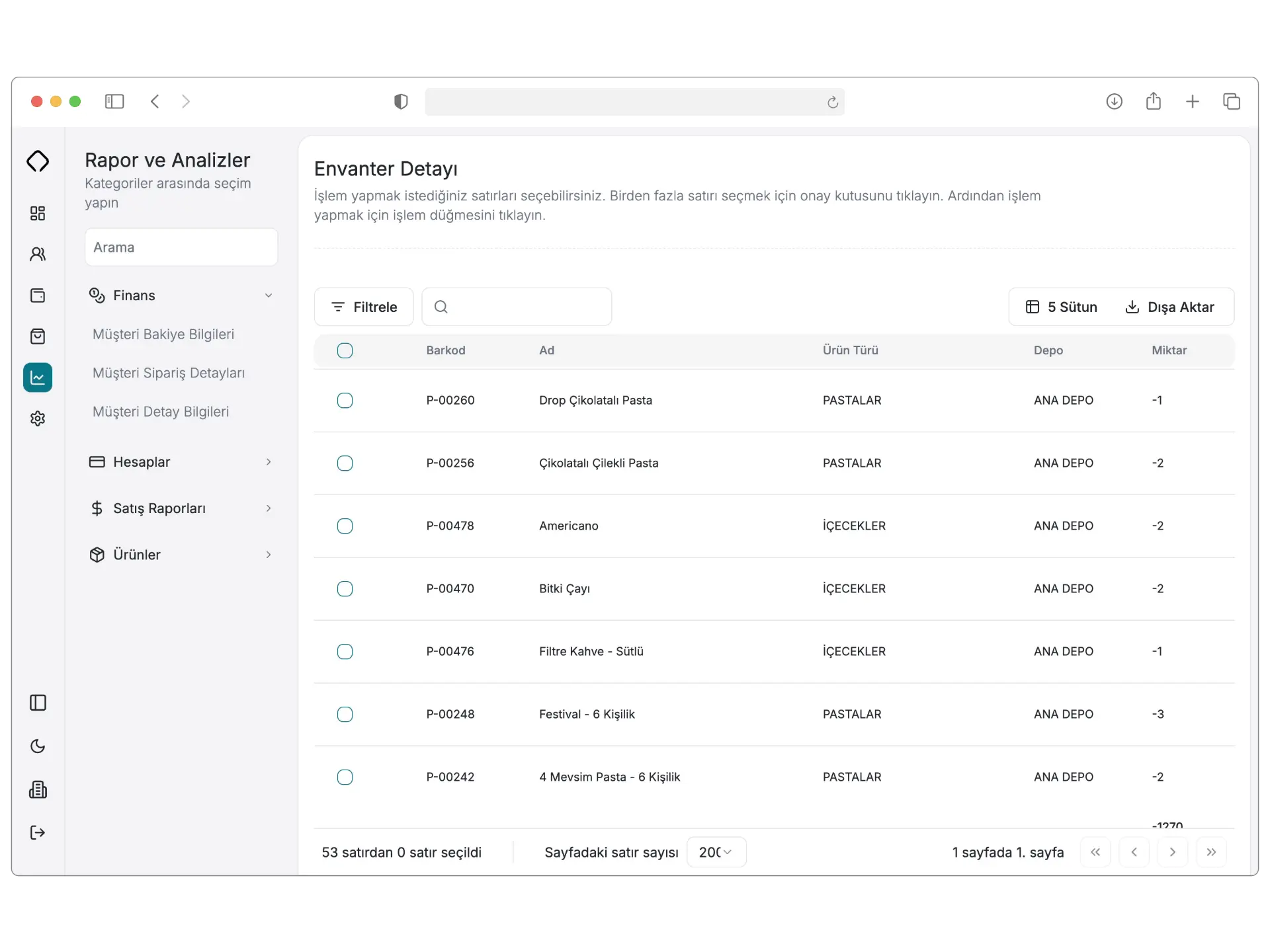Select the Americano row checkbox
1270x952 pixels.
[345, 526]
